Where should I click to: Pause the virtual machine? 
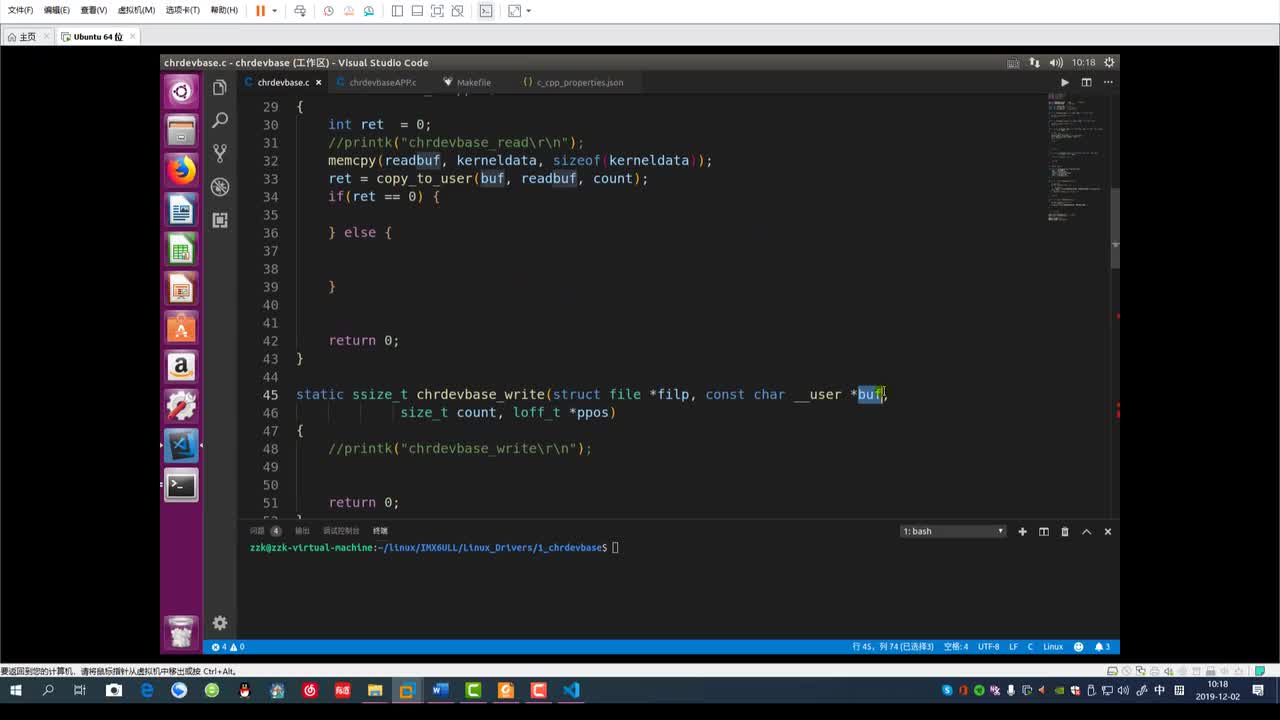[x=260, y=11]
